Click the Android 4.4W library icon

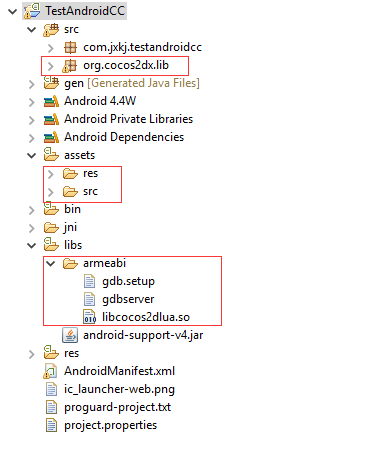tap(51, 101)
